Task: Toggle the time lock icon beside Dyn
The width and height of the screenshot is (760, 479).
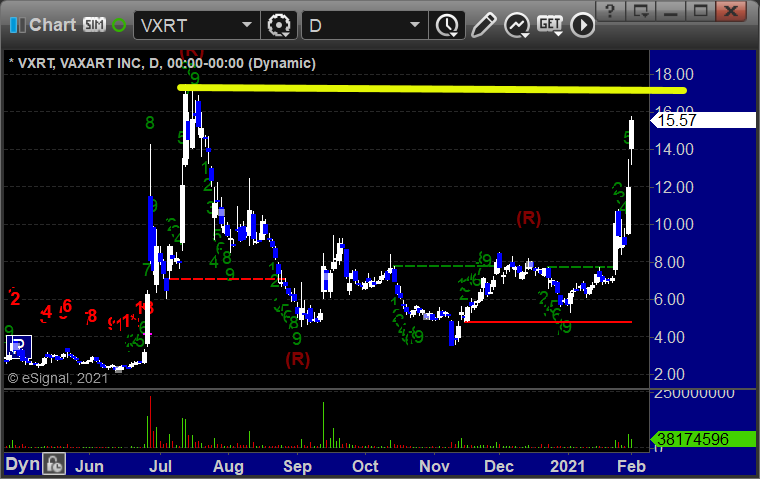Action: (54, 464)
